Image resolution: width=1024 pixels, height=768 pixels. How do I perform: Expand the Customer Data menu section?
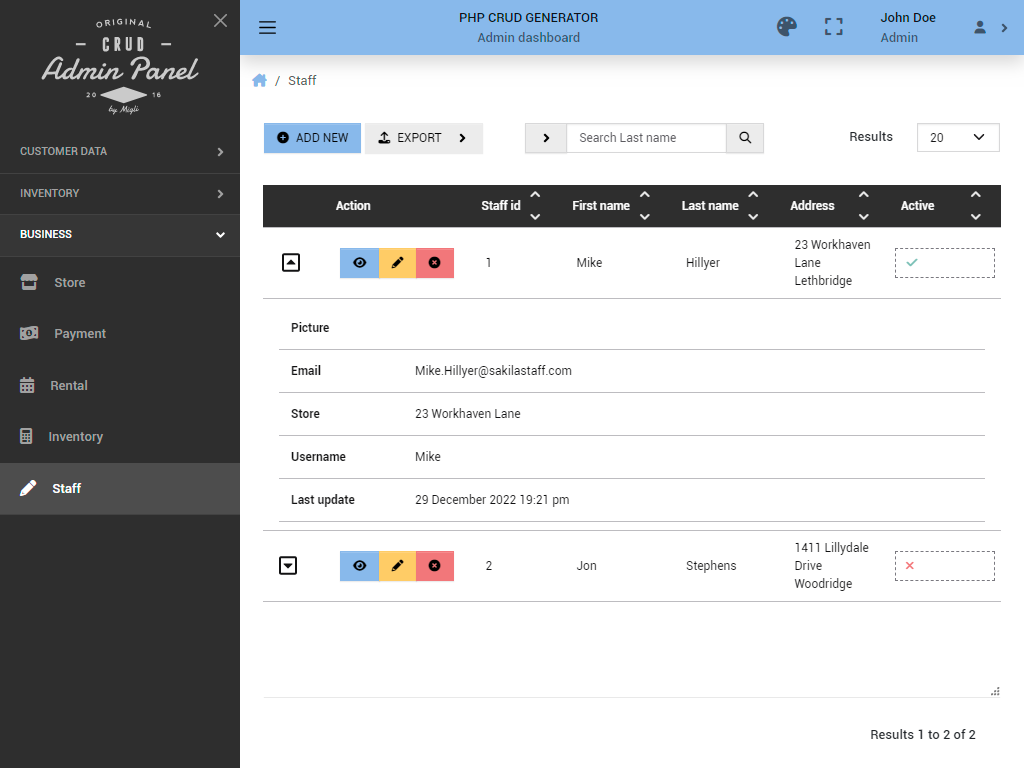[x=120, y=152]
